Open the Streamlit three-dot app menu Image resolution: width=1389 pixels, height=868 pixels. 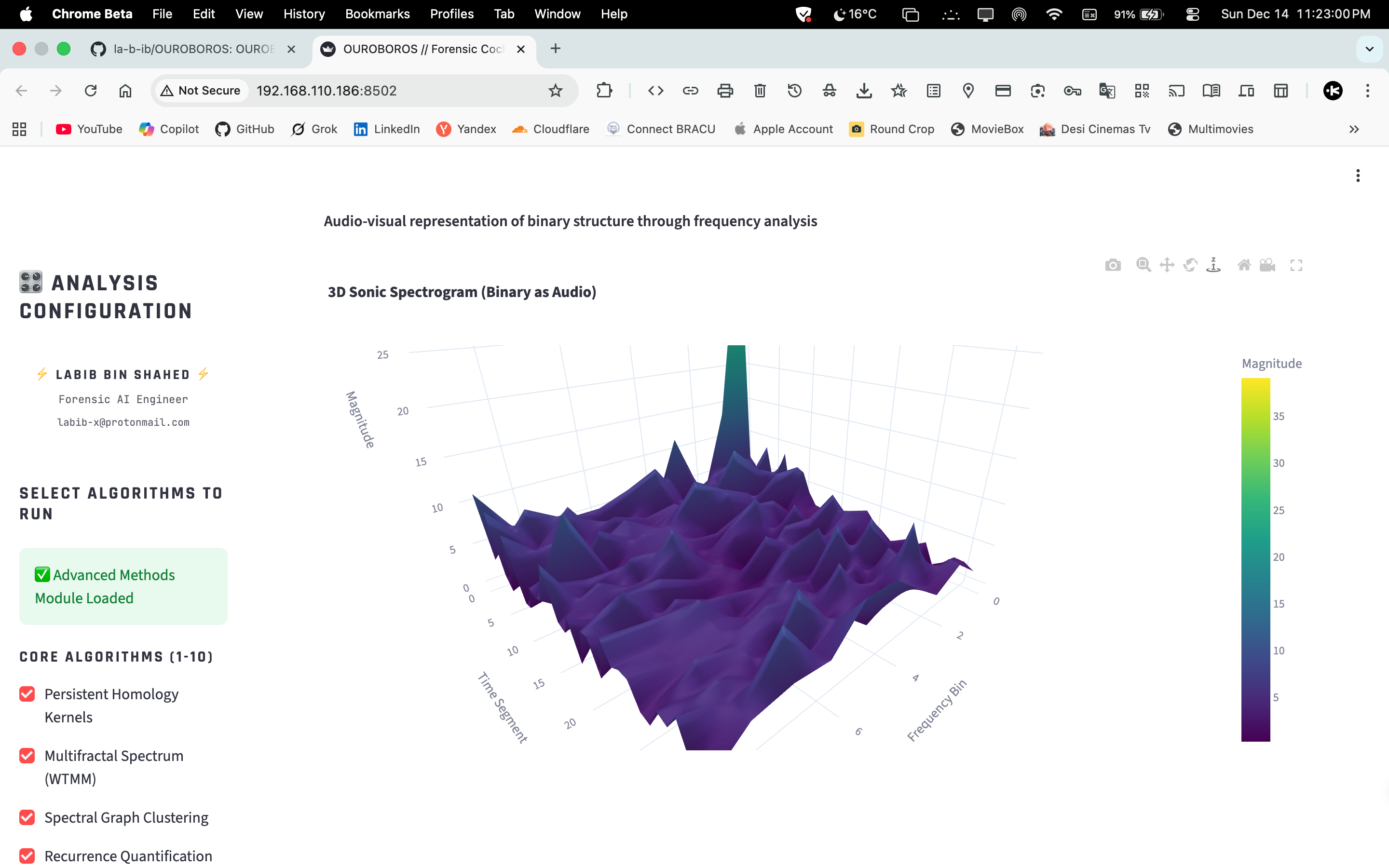(x=1358, y=176)
